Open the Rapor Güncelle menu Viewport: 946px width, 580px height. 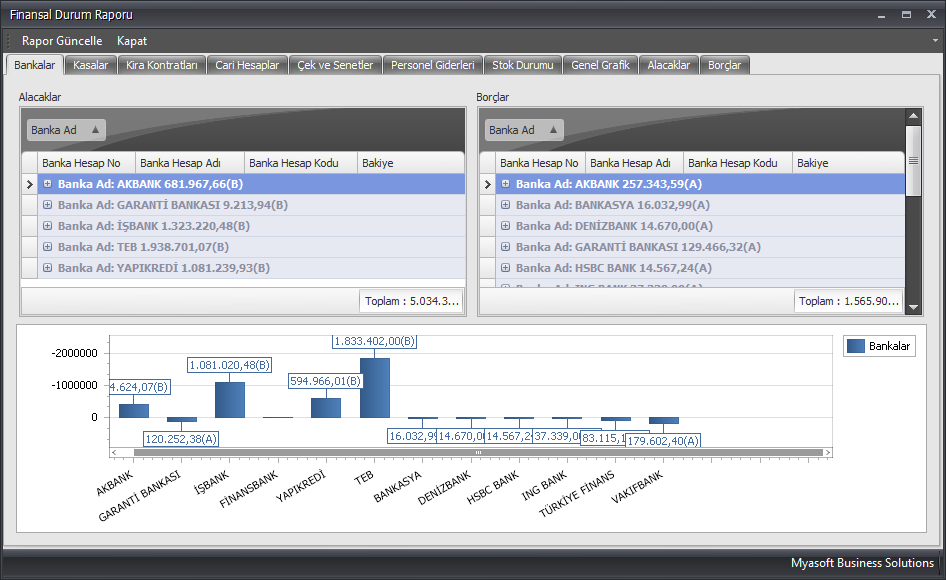62,41
